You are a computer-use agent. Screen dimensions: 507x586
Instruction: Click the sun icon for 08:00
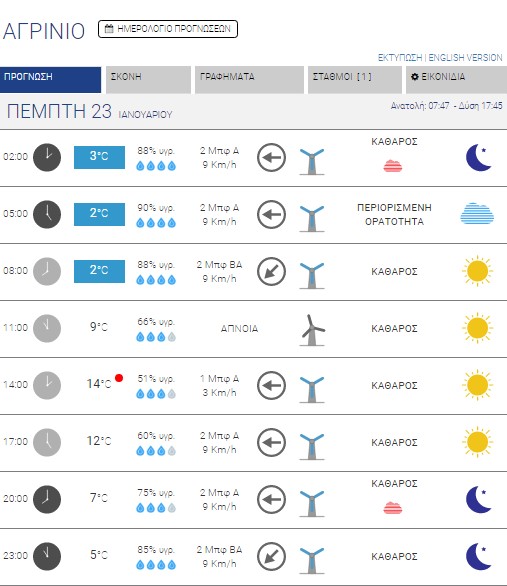click(x=477, y=271)
